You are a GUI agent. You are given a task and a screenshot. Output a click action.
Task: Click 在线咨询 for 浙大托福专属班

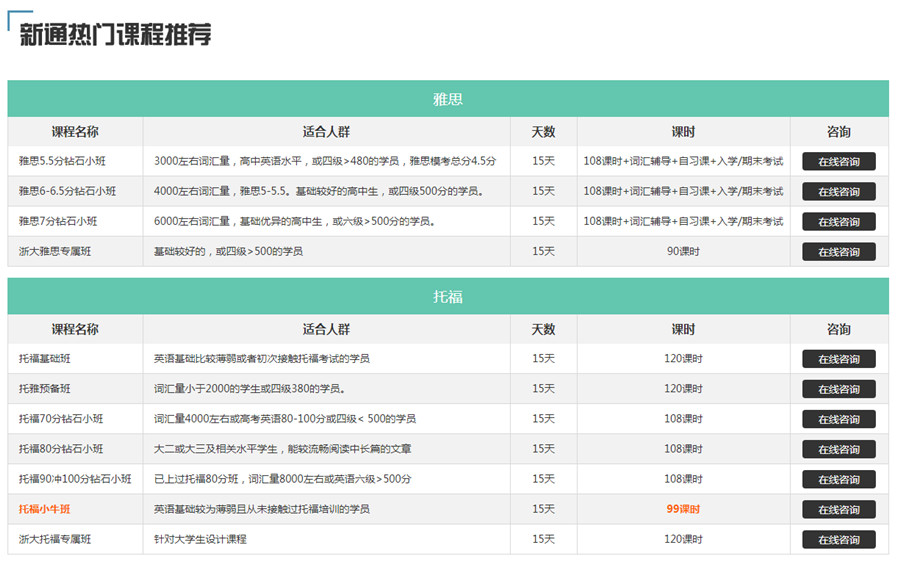click(838, 540)
